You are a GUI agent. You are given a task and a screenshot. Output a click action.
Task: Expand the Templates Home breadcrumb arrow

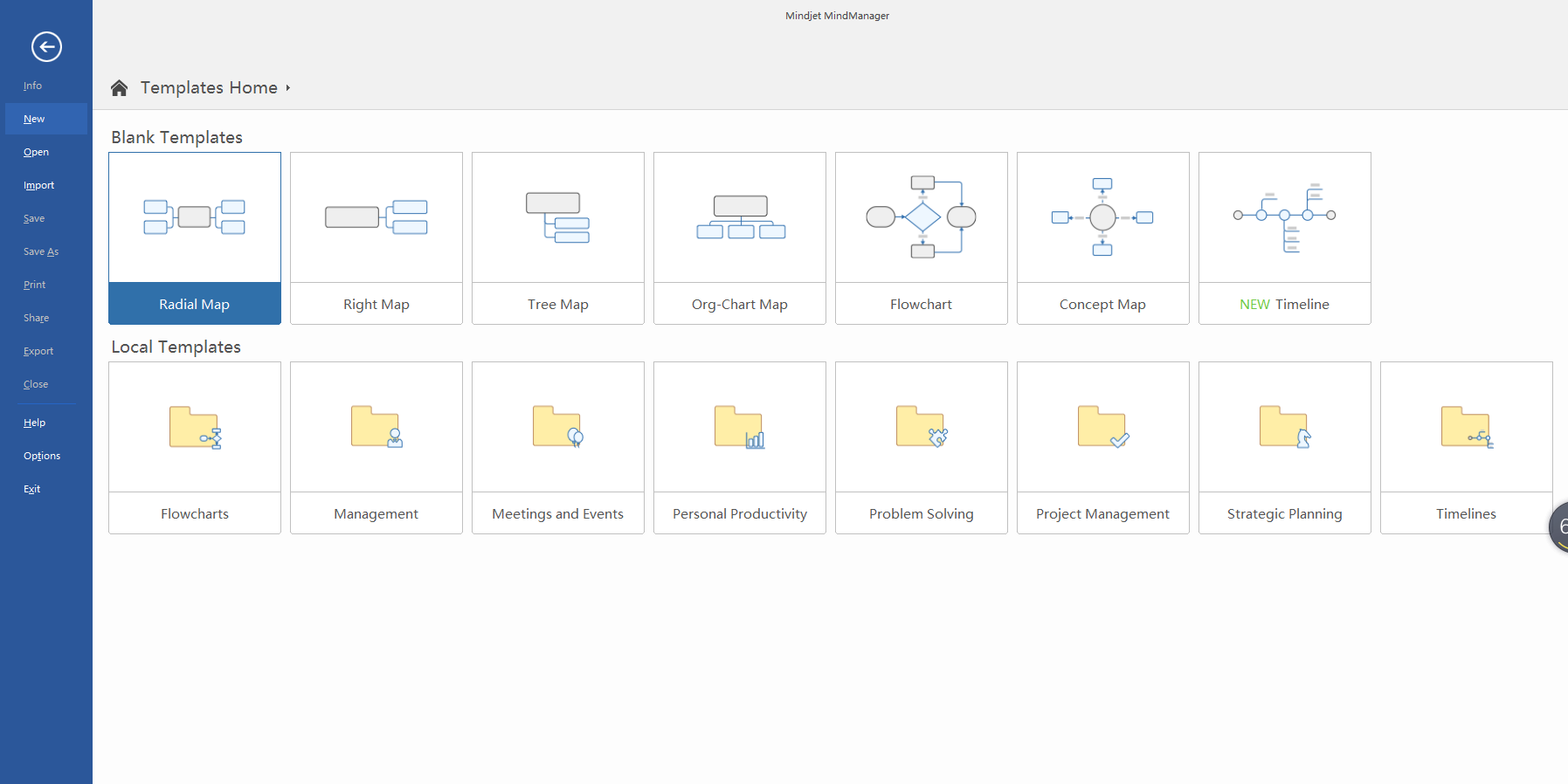(x=287, y=87)
